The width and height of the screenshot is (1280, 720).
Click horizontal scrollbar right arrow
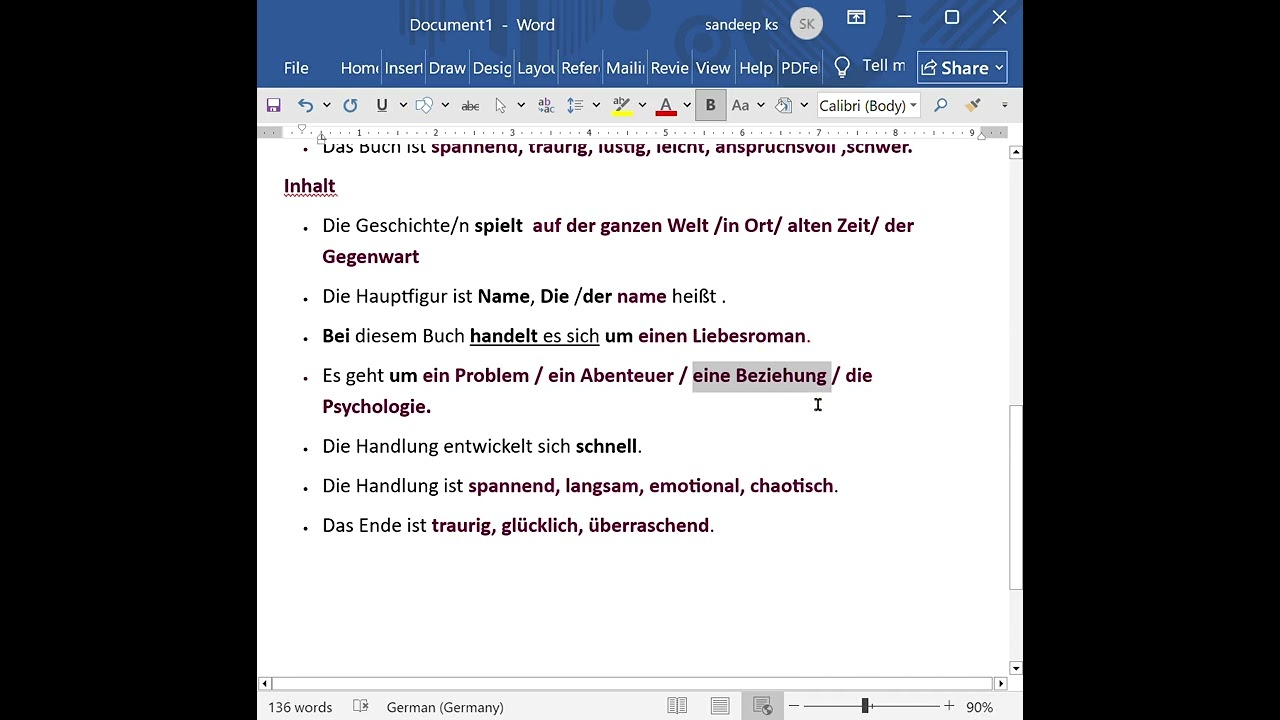click(x=1000, y=684)
